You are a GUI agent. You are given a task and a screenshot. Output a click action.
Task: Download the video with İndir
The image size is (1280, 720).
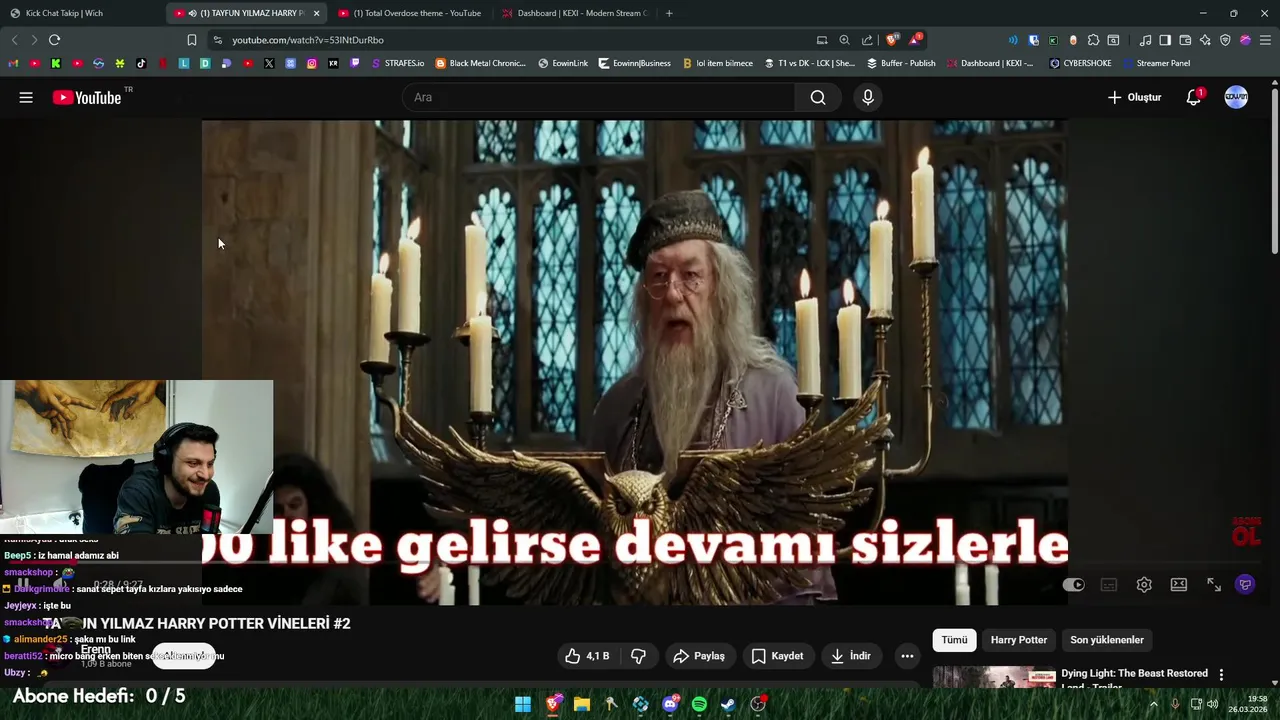(851, 656)
